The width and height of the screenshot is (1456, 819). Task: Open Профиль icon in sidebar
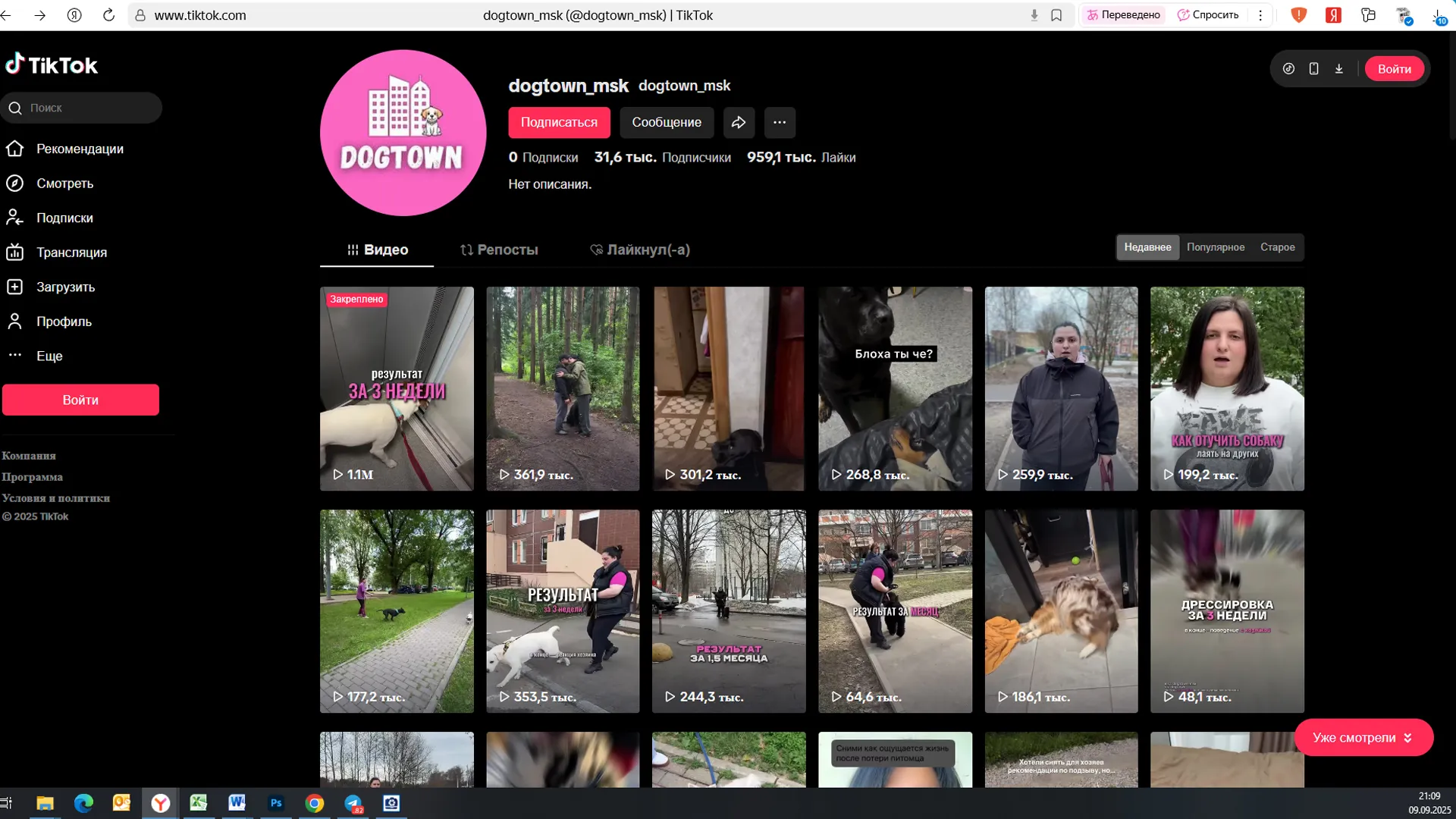[x=15, y=322]
